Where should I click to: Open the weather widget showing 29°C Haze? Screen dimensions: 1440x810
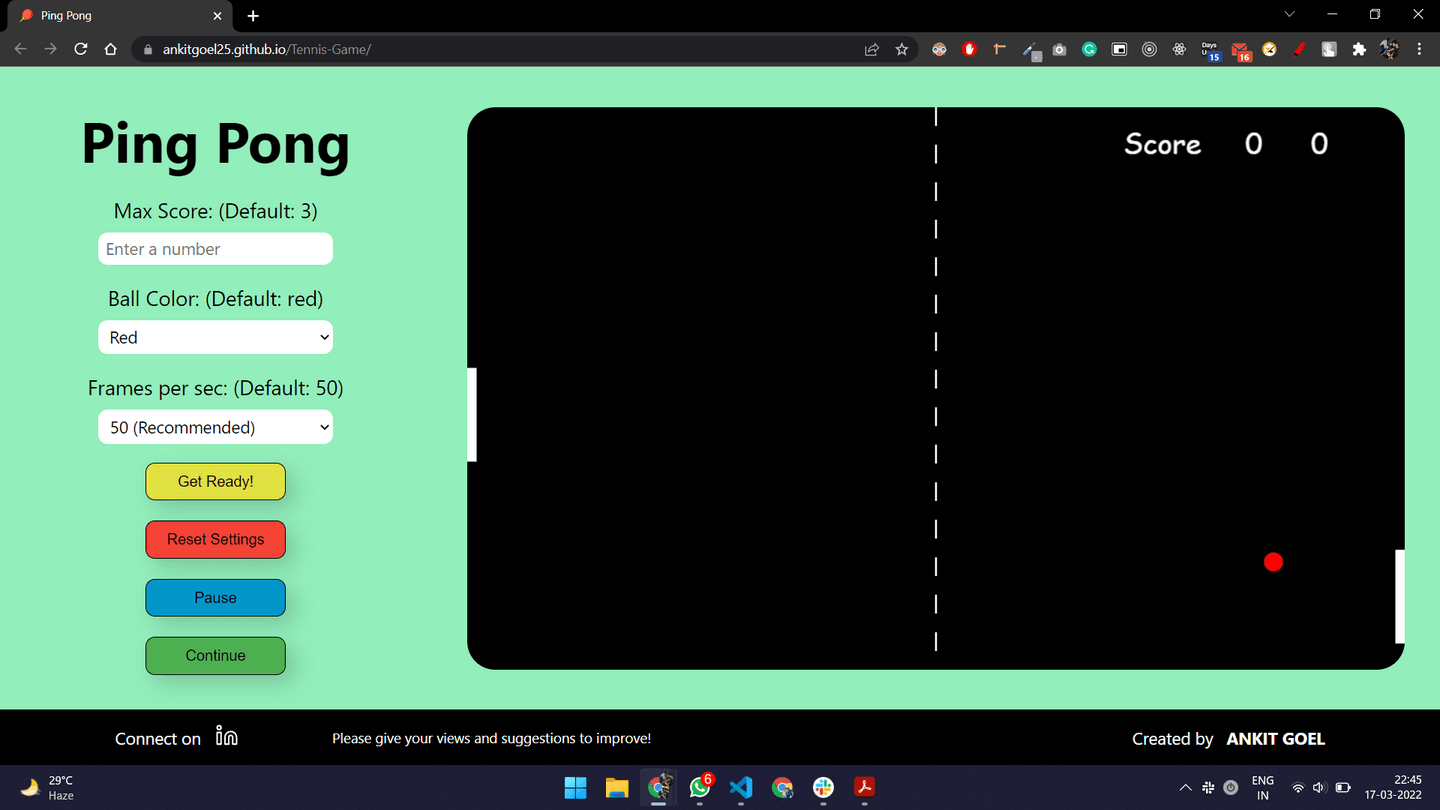point(47,788)
